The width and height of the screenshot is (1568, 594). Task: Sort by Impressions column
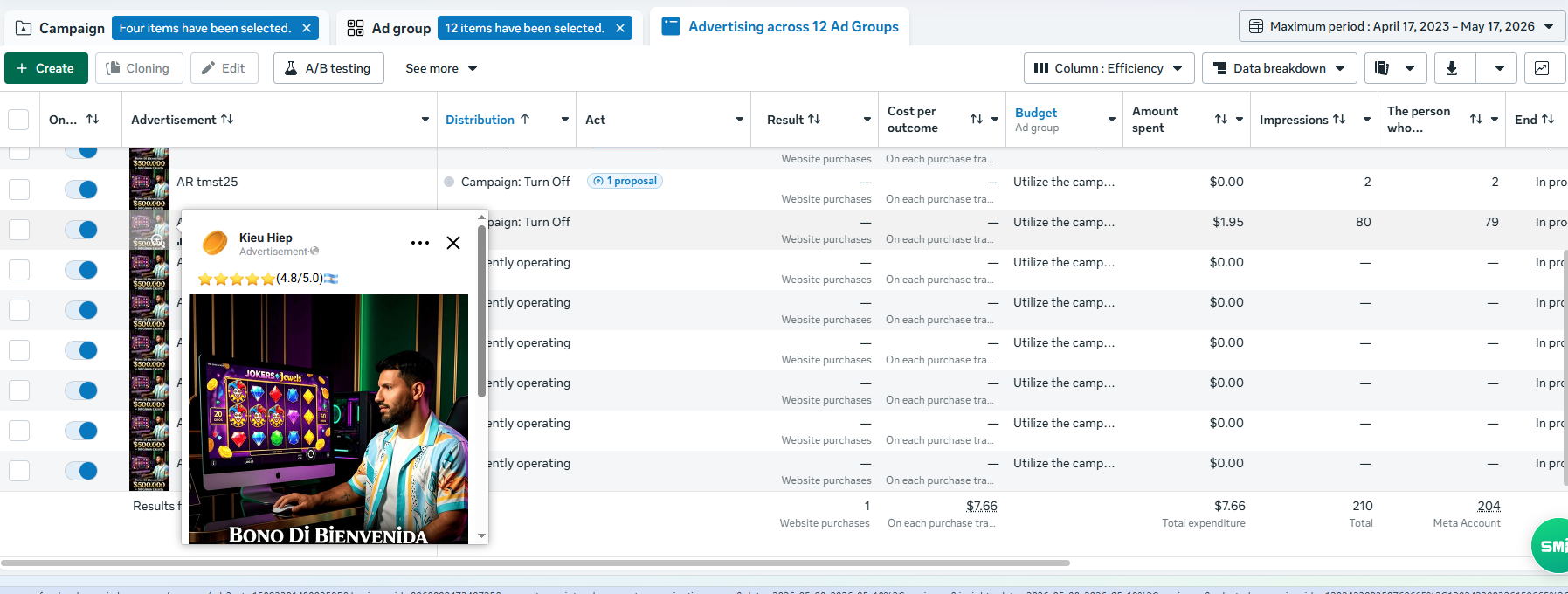point(1339,119)
